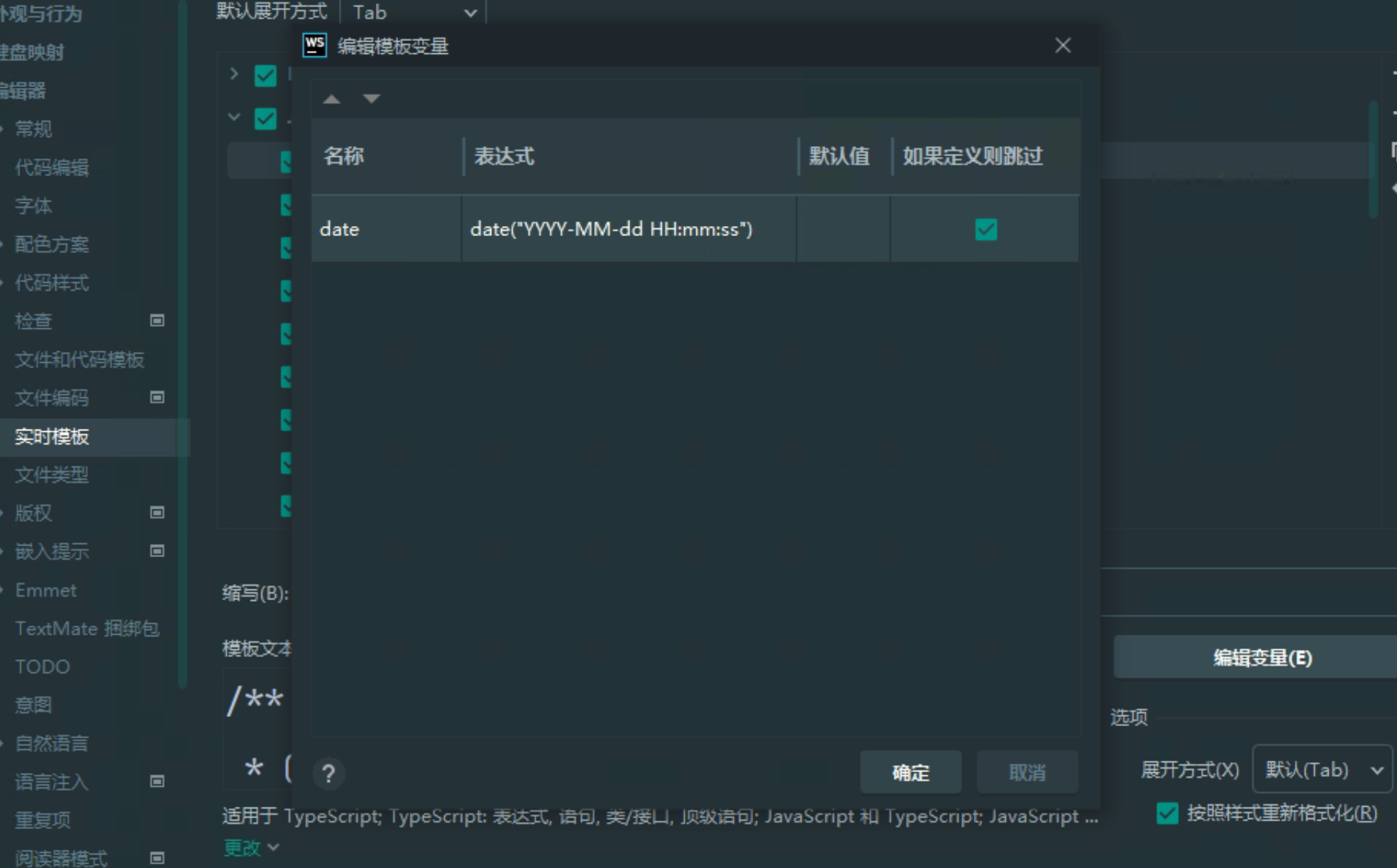Confirm with the 确定 button

[x=911, y=772]
